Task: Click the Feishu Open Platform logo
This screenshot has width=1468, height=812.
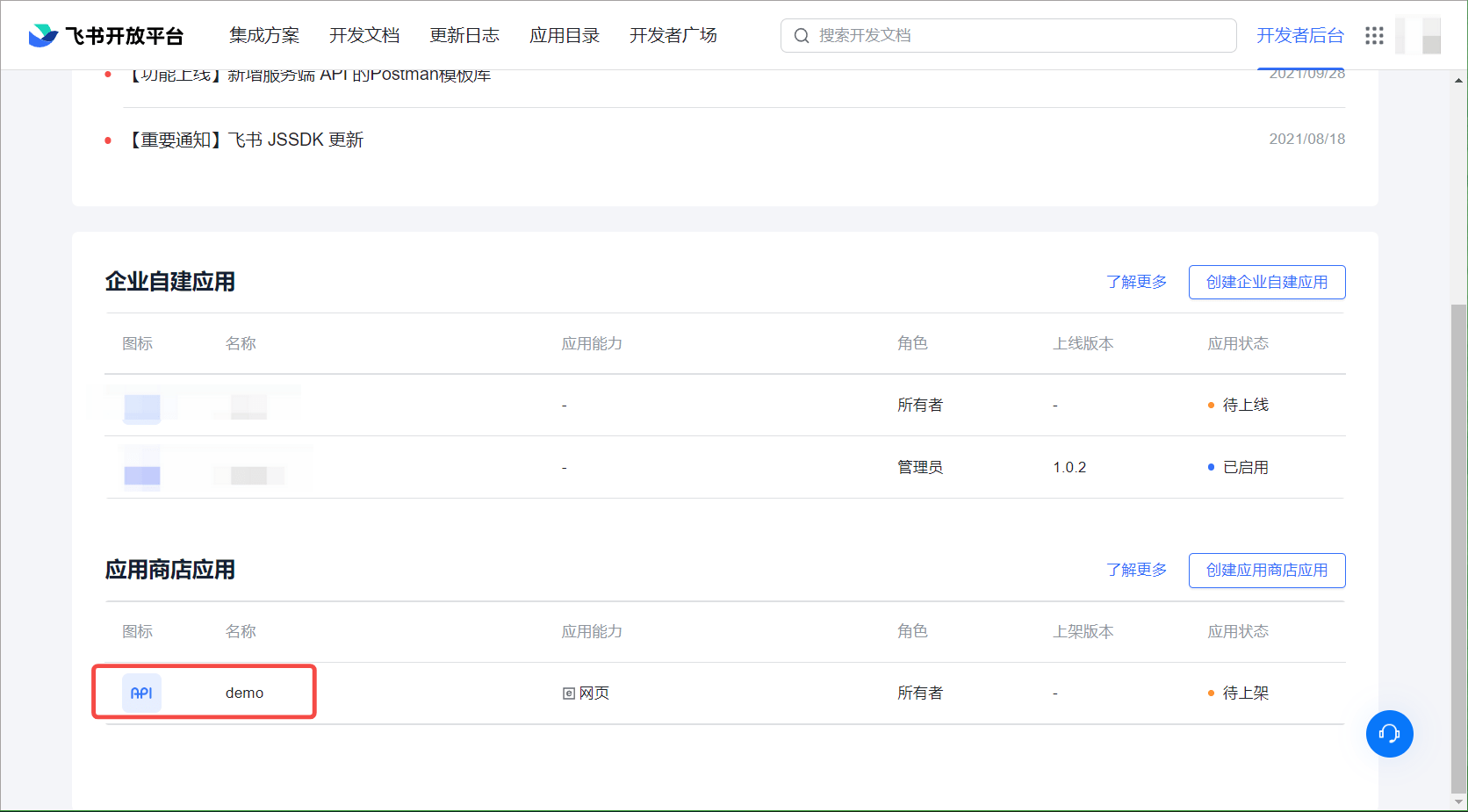Action: pyautogui.click(x=105, y=35)
